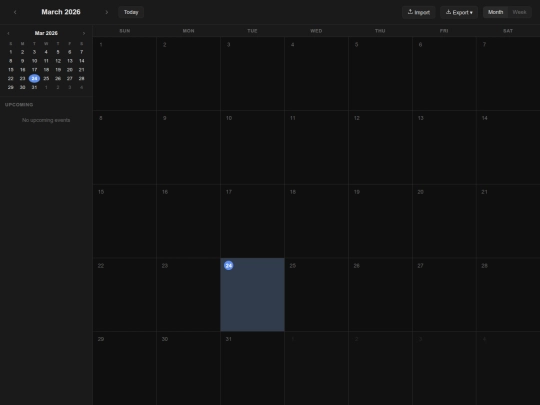Screen dimensions: 540x405
Task: Click day 31 in main calendar grid
Action: click(252, 368)
